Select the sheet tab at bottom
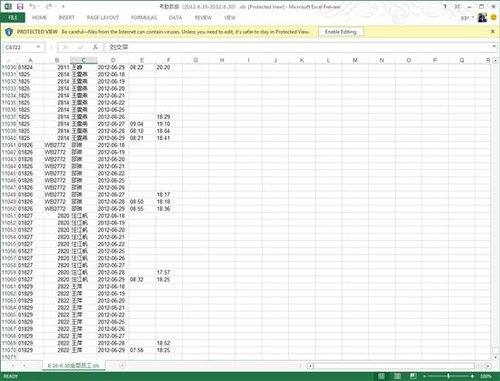This screenshot has height=381, width=500. tap(74, 366)
